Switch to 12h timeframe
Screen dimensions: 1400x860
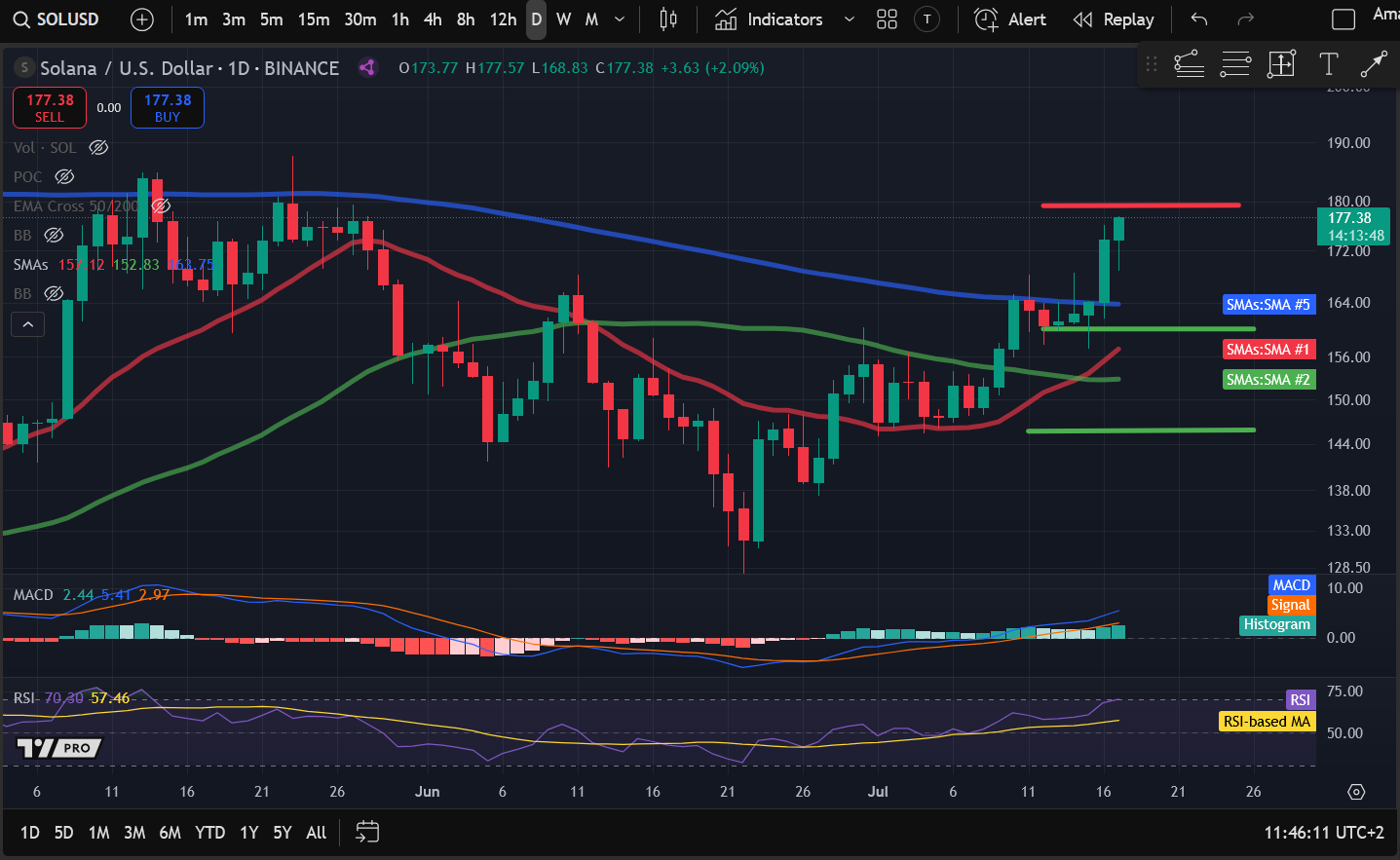click(503, 19)
